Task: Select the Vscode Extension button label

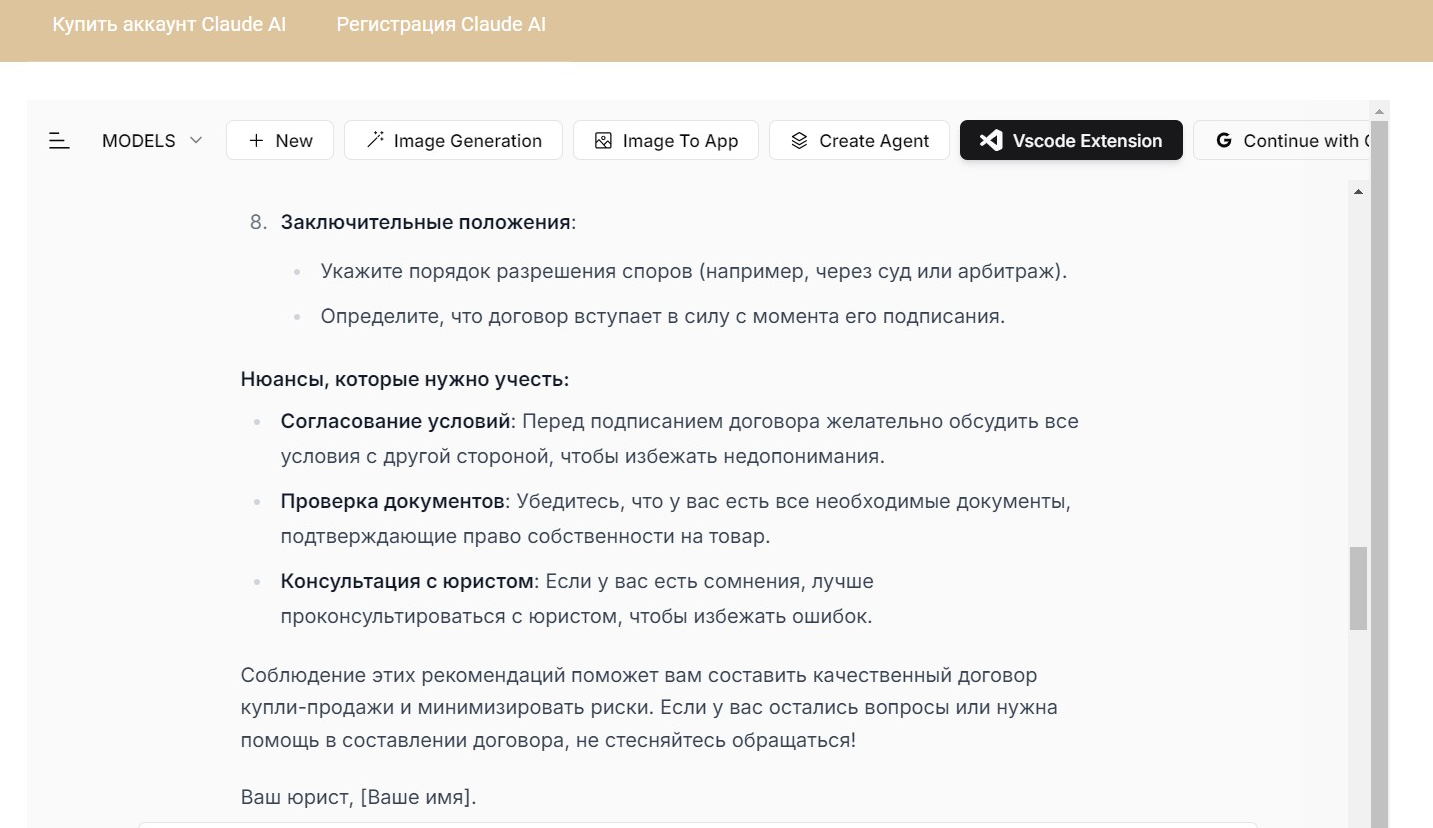Action: tap(1087, 141)
